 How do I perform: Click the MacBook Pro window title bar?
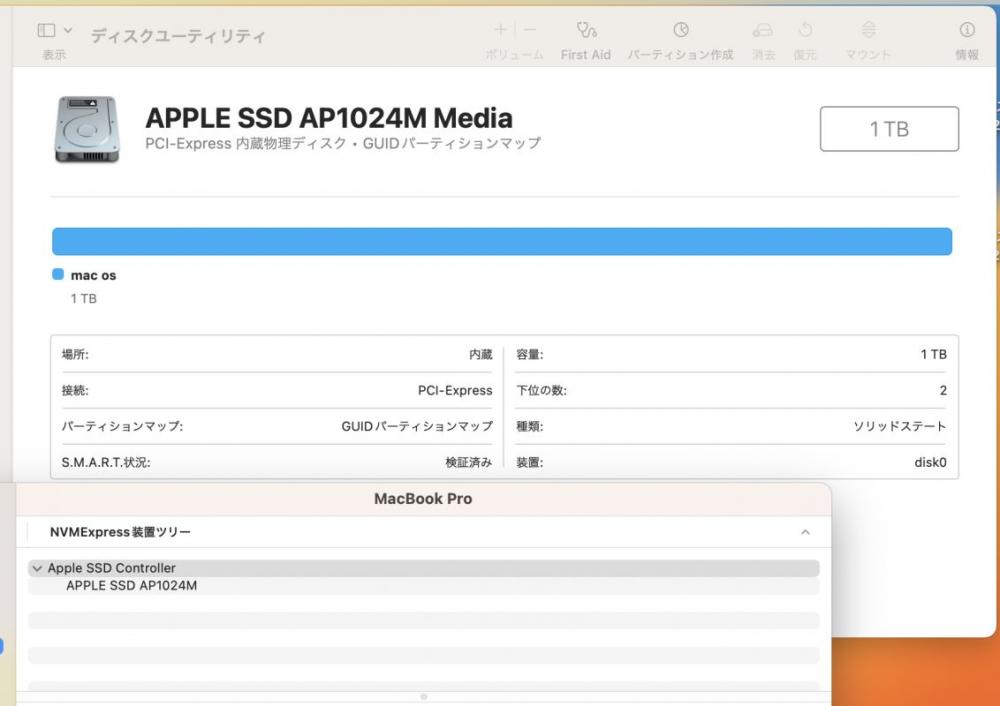pyautogui.click(x=423, y=498)
